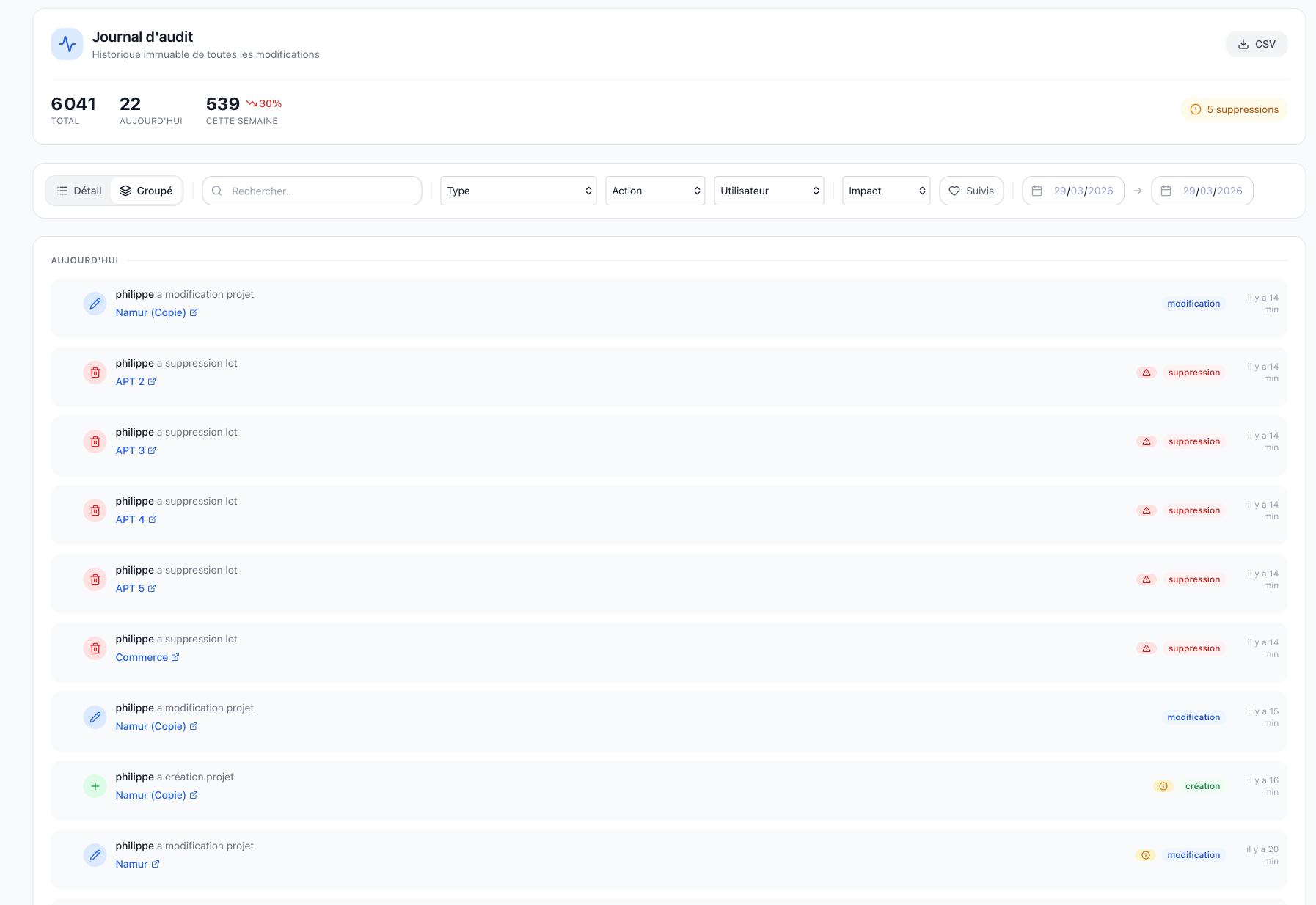Click the start date calendar icon

tap(1037, 191)
